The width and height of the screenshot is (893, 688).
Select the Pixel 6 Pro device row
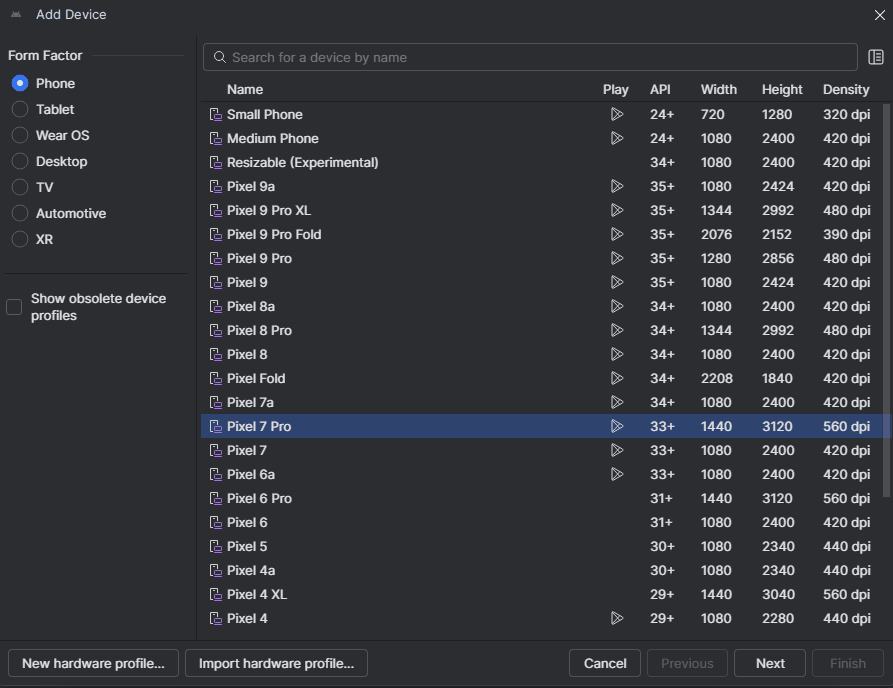point(400,498)
